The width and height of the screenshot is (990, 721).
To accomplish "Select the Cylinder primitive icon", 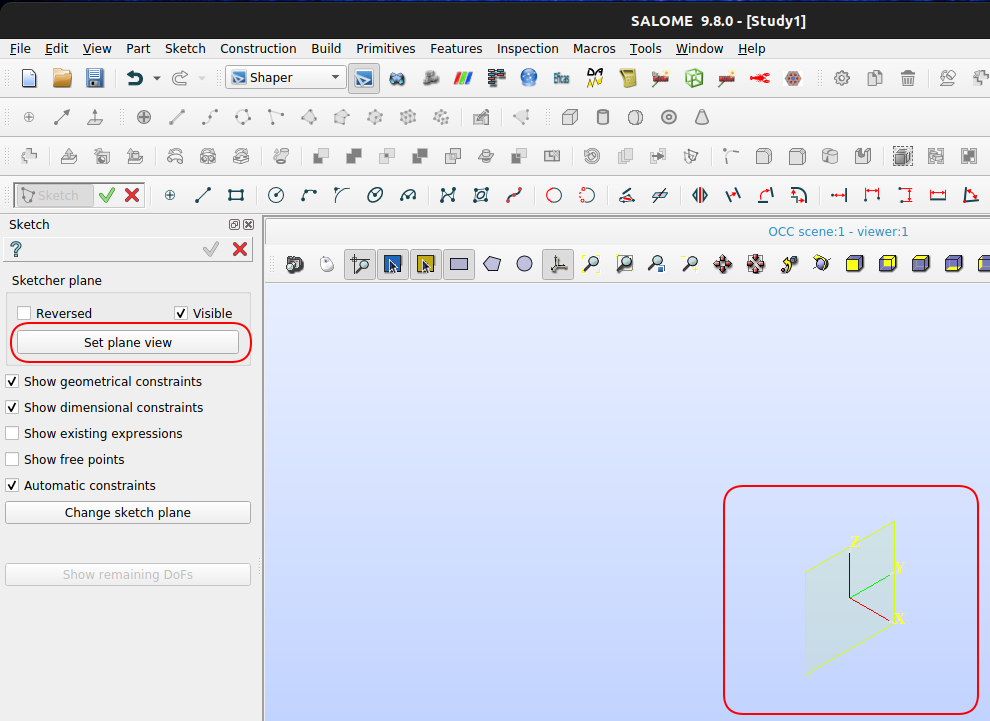I will click(603, 117).
